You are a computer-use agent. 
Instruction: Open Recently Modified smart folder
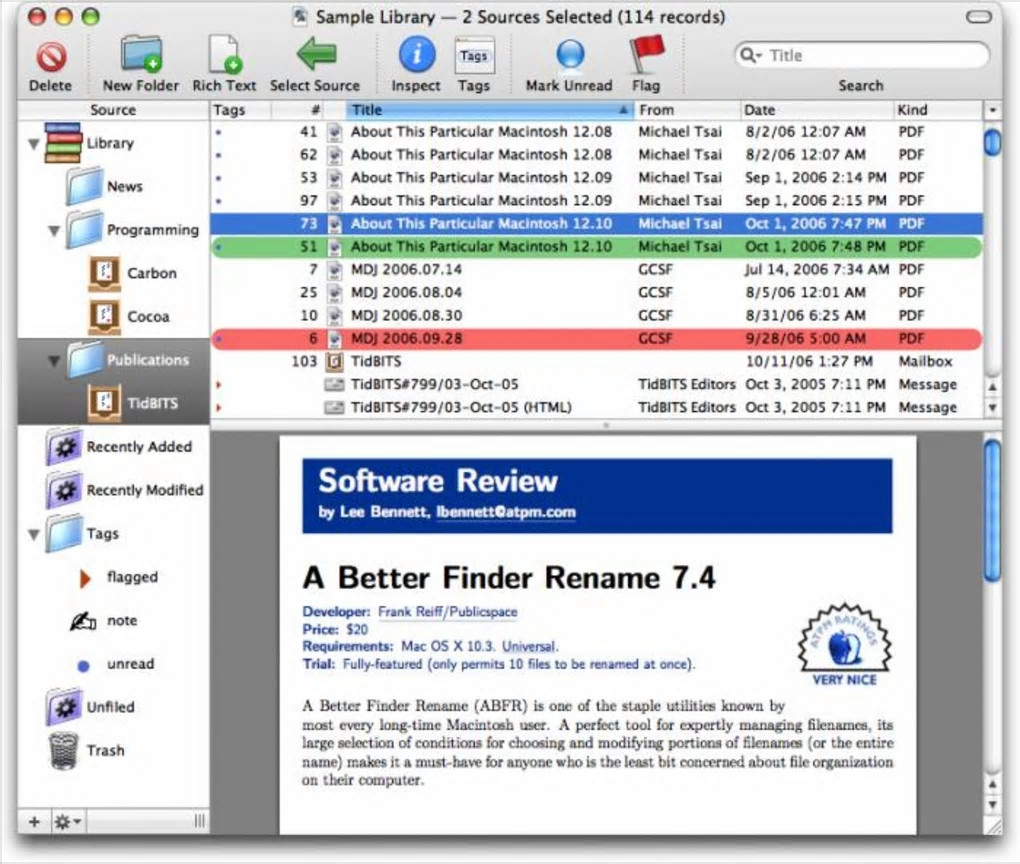coord(124,490)
